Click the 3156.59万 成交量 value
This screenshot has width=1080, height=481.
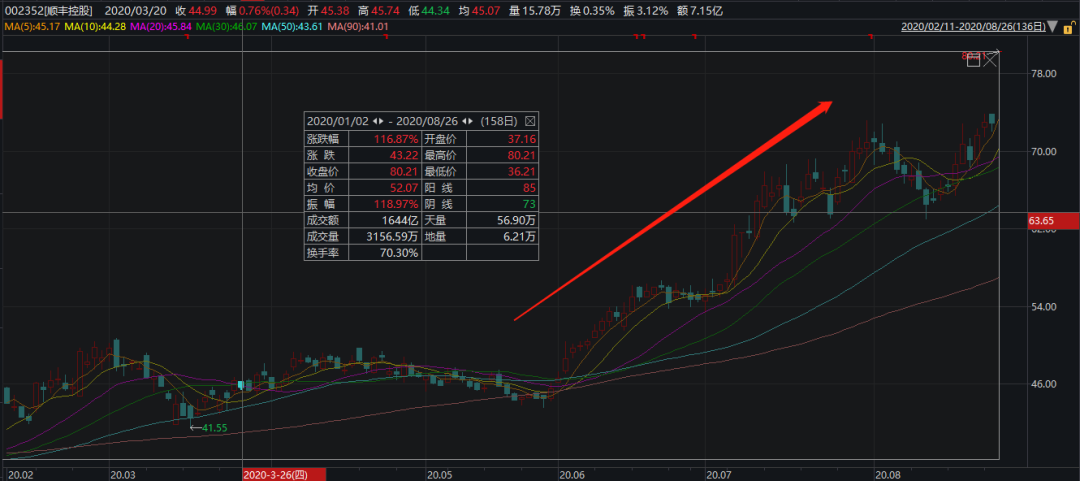click(x=391, y=236)
